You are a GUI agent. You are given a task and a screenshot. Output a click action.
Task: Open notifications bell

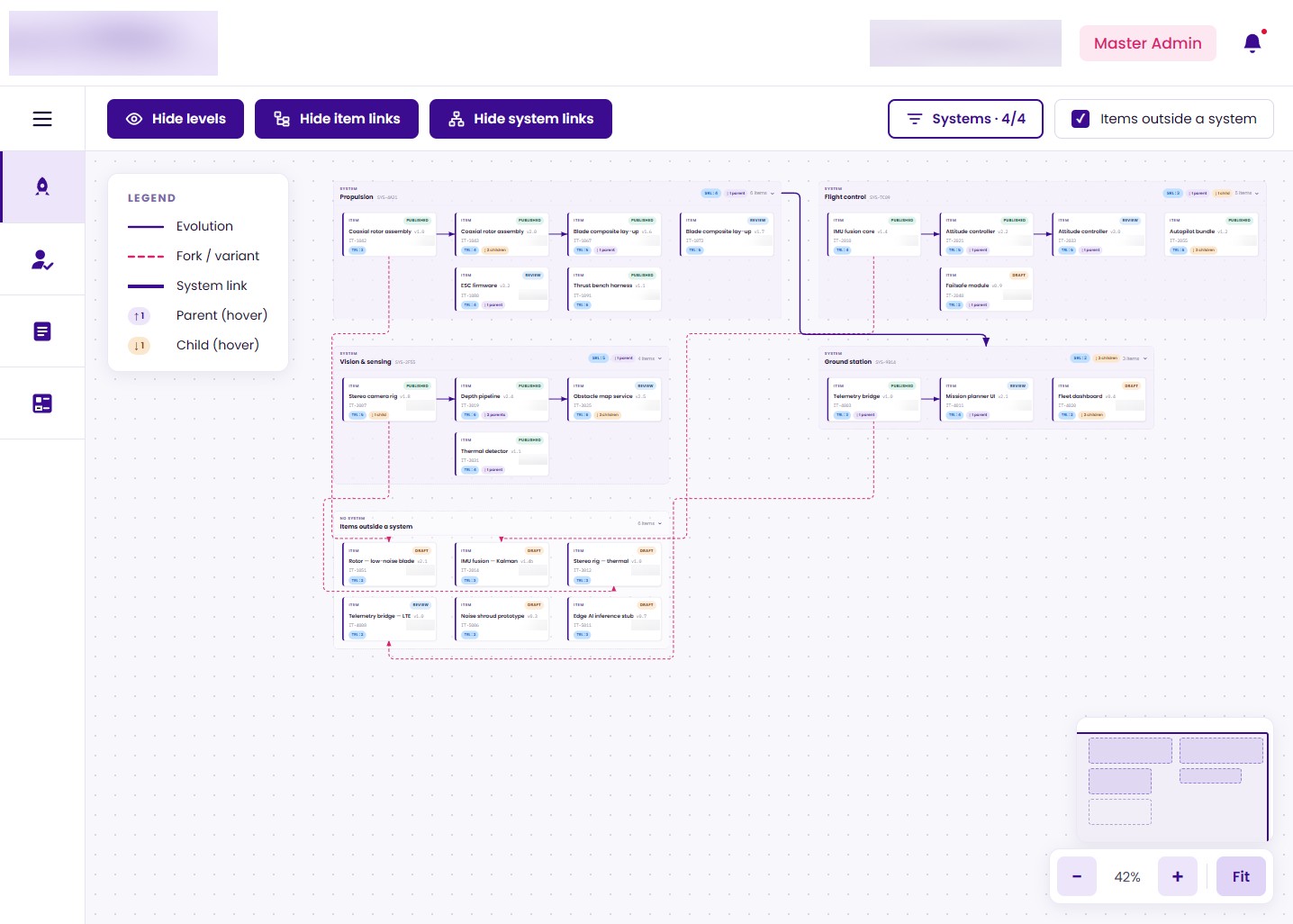[x=1252, y=43]
